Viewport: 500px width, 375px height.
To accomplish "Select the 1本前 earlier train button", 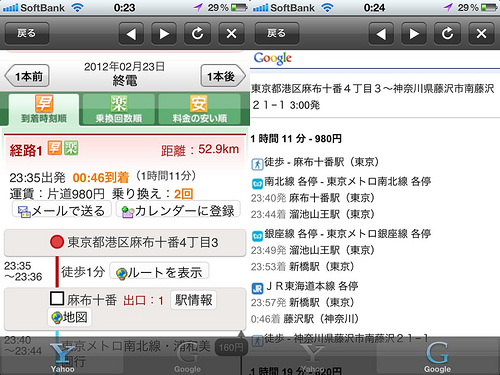I will (27, 76).
